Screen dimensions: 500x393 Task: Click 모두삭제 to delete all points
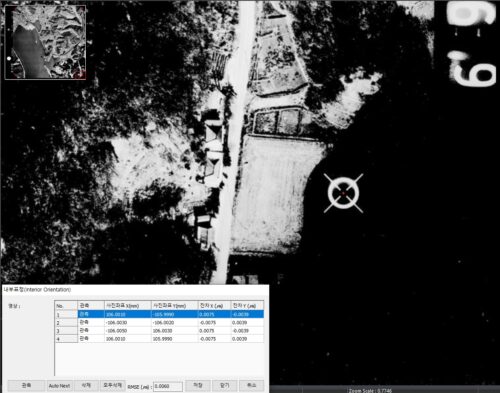coord(113,385)
